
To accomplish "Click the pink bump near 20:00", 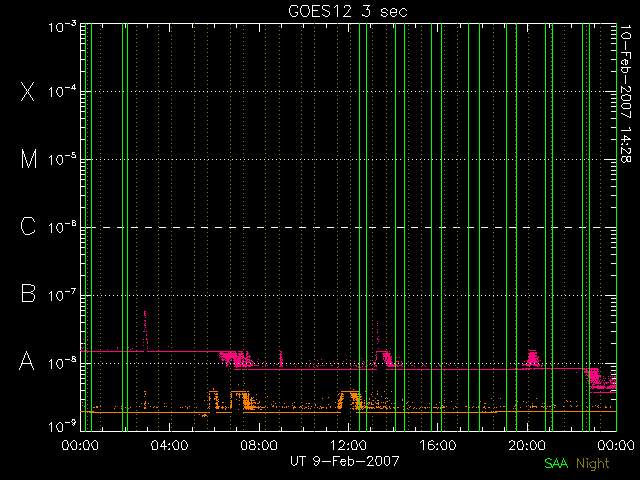I will point(532,358).
